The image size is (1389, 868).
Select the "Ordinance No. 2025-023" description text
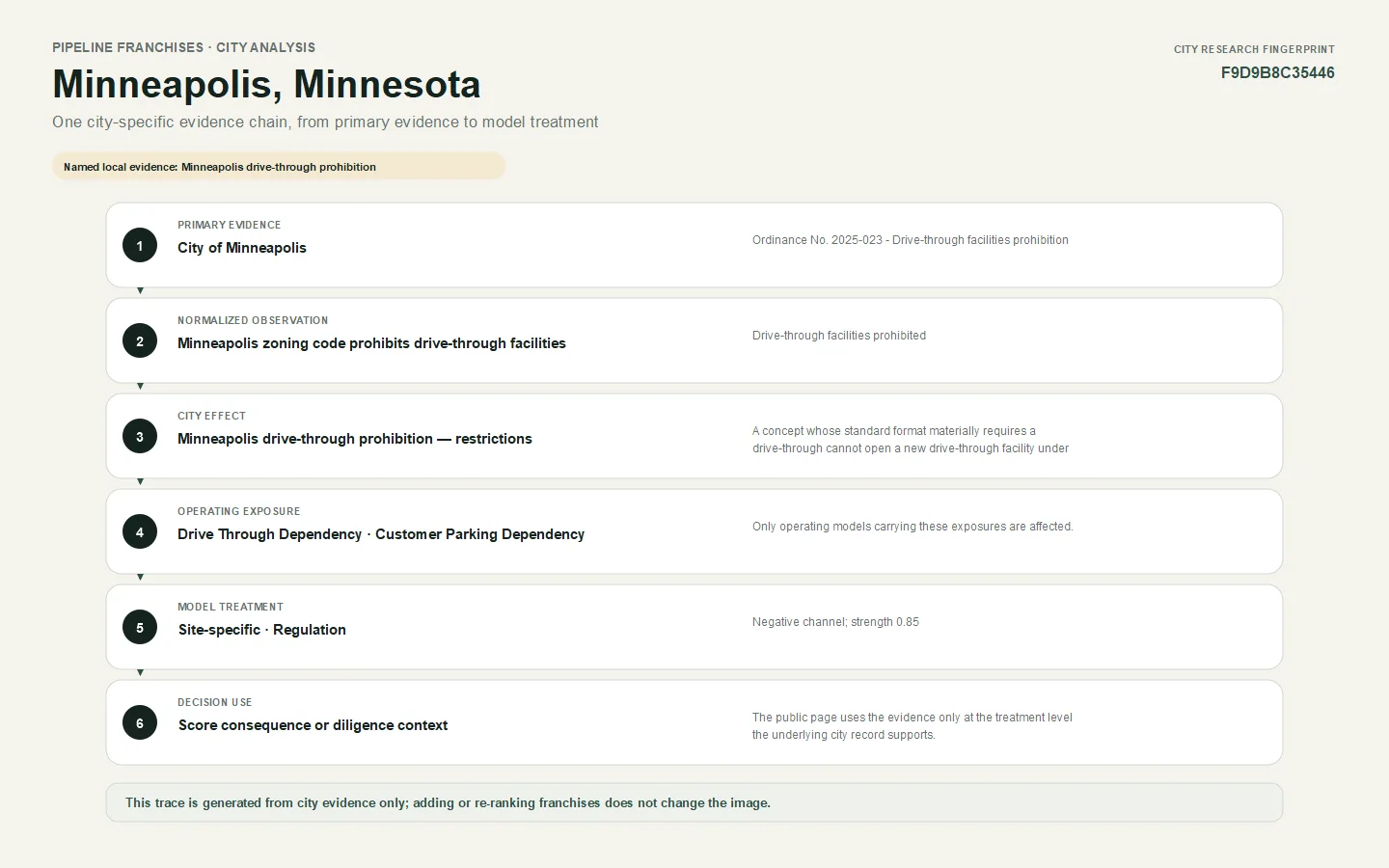pyautogui.click(x=911, y=240)
